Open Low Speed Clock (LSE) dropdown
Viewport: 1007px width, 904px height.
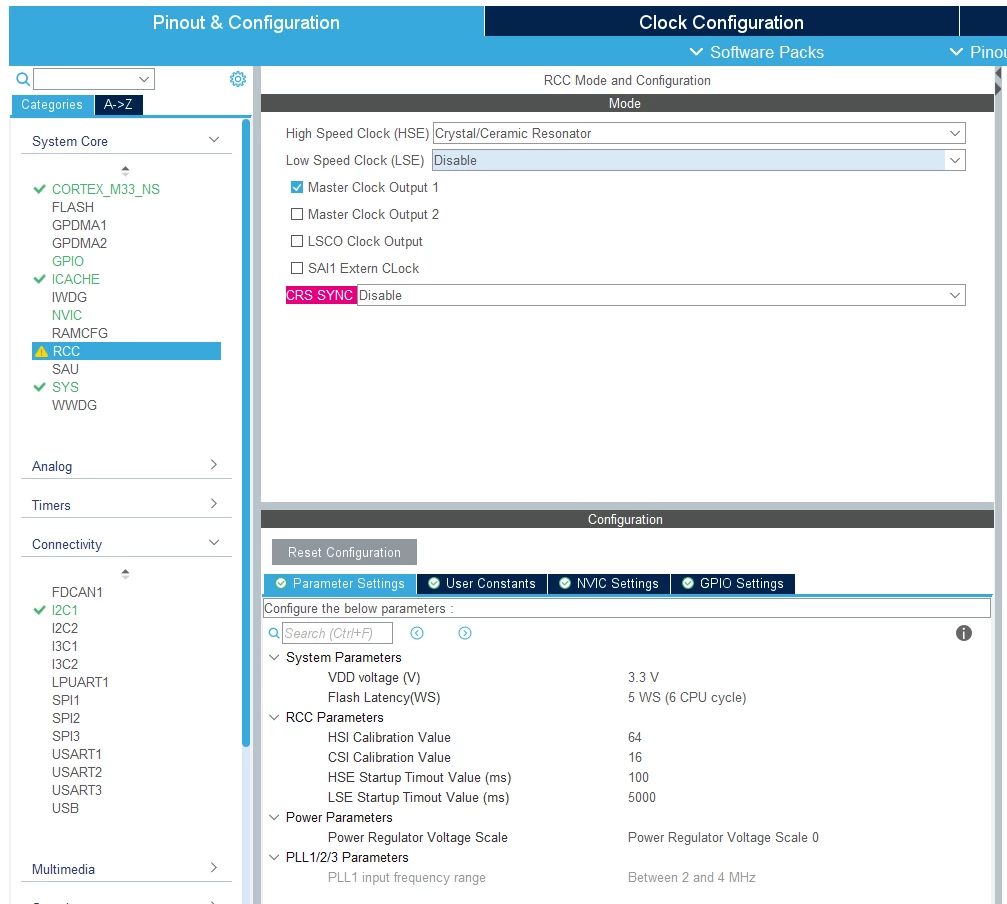699,160
